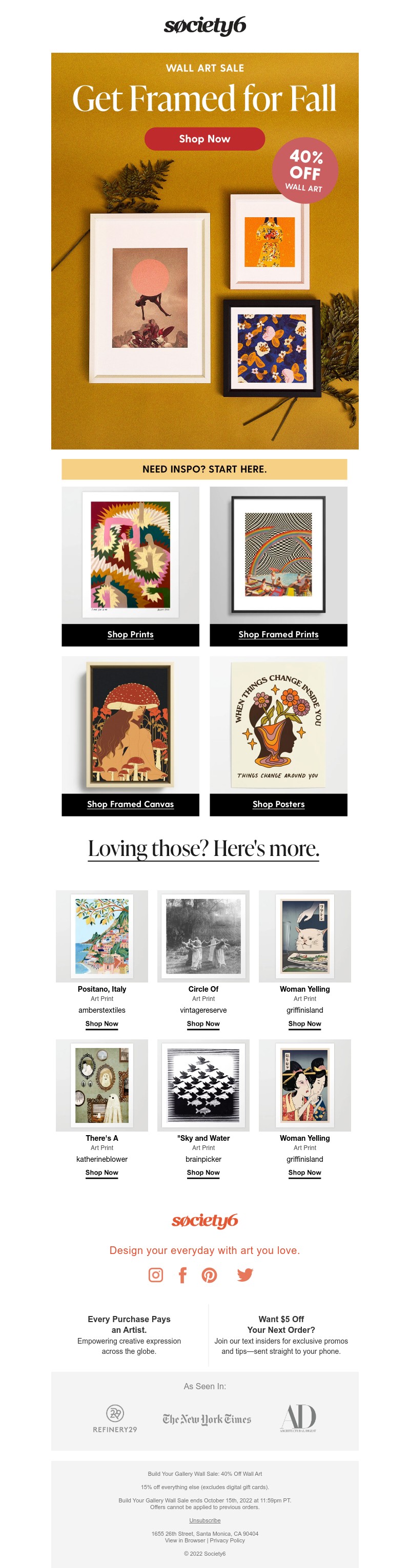Click Shop Now under Positano, Italy
This screenshot has width=410, height=1568.
tap(102, 1024)
